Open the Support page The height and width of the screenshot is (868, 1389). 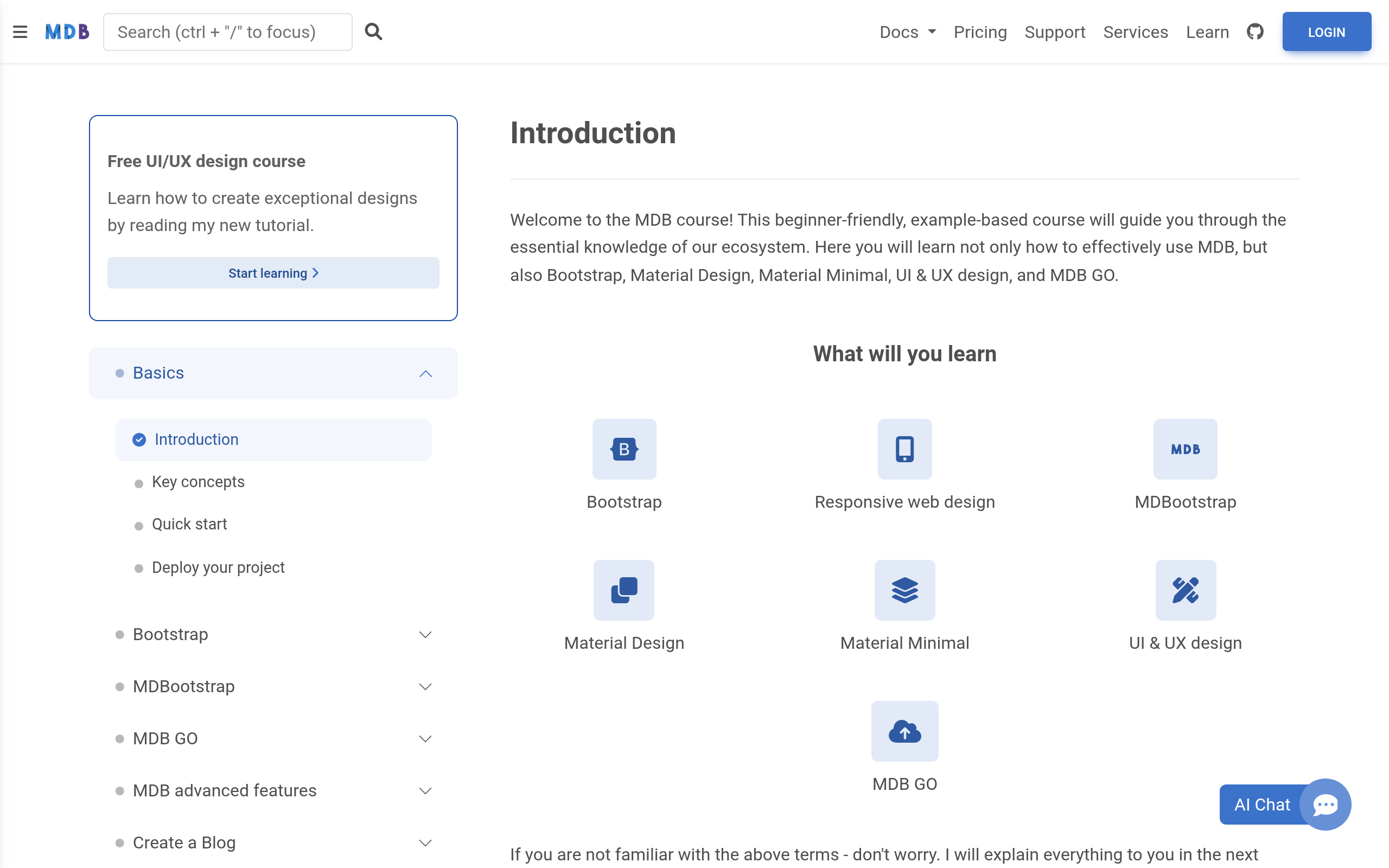pos(1054,32)
